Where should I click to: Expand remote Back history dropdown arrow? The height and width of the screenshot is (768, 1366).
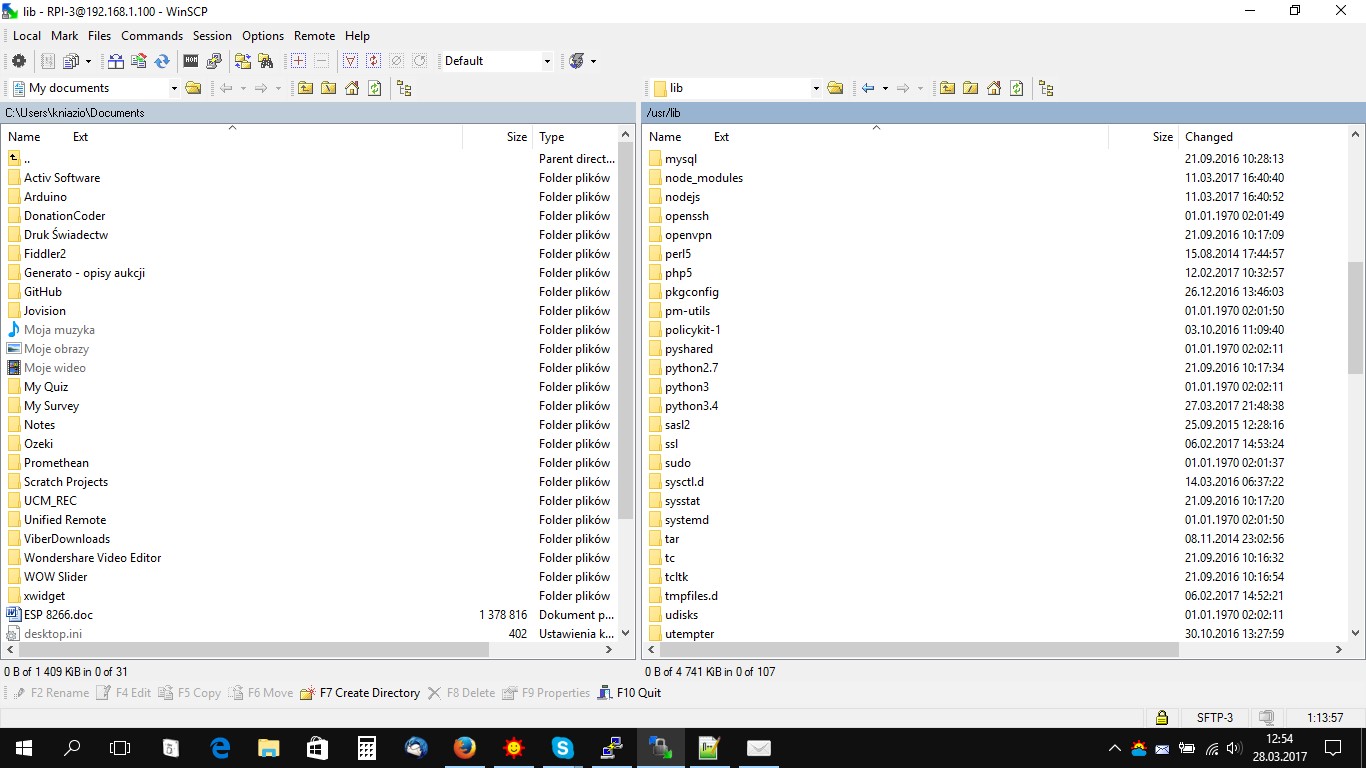click(885, 88)
